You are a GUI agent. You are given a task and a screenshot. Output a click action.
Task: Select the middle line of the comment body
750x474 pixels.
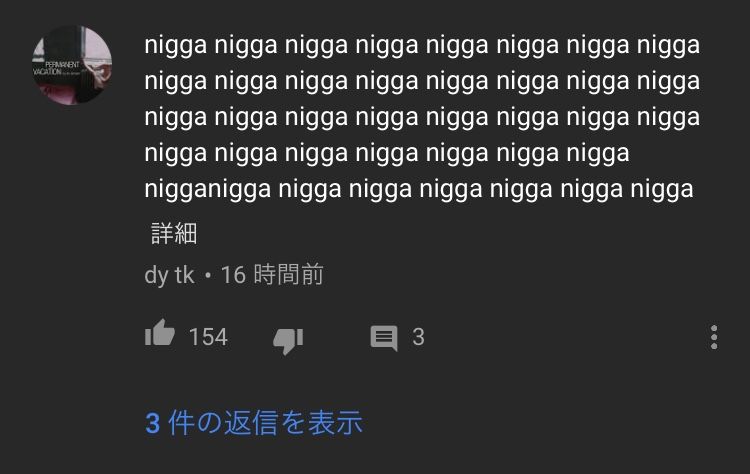pyautogui.click(x=422, y=118)
